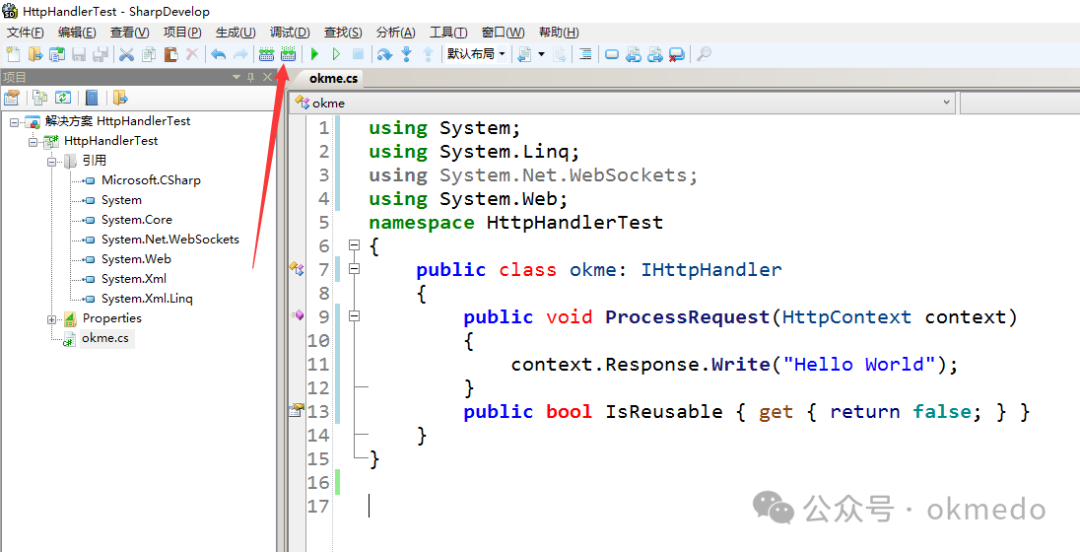
Task: Click the Stop execution square icon
Action: (x=357, y=54)
